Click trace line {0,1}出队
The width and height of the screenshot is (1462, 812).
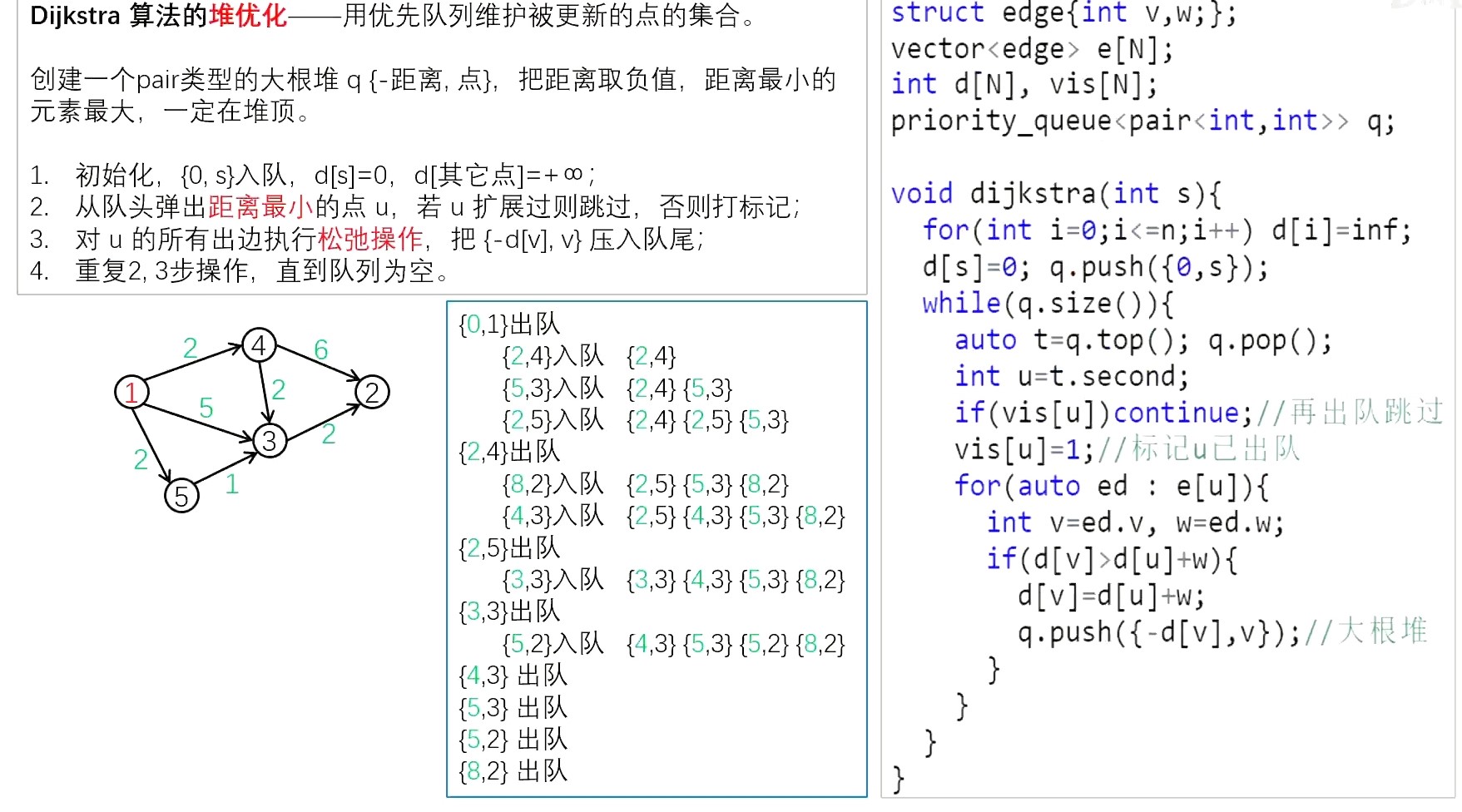(x=509, y=324)
